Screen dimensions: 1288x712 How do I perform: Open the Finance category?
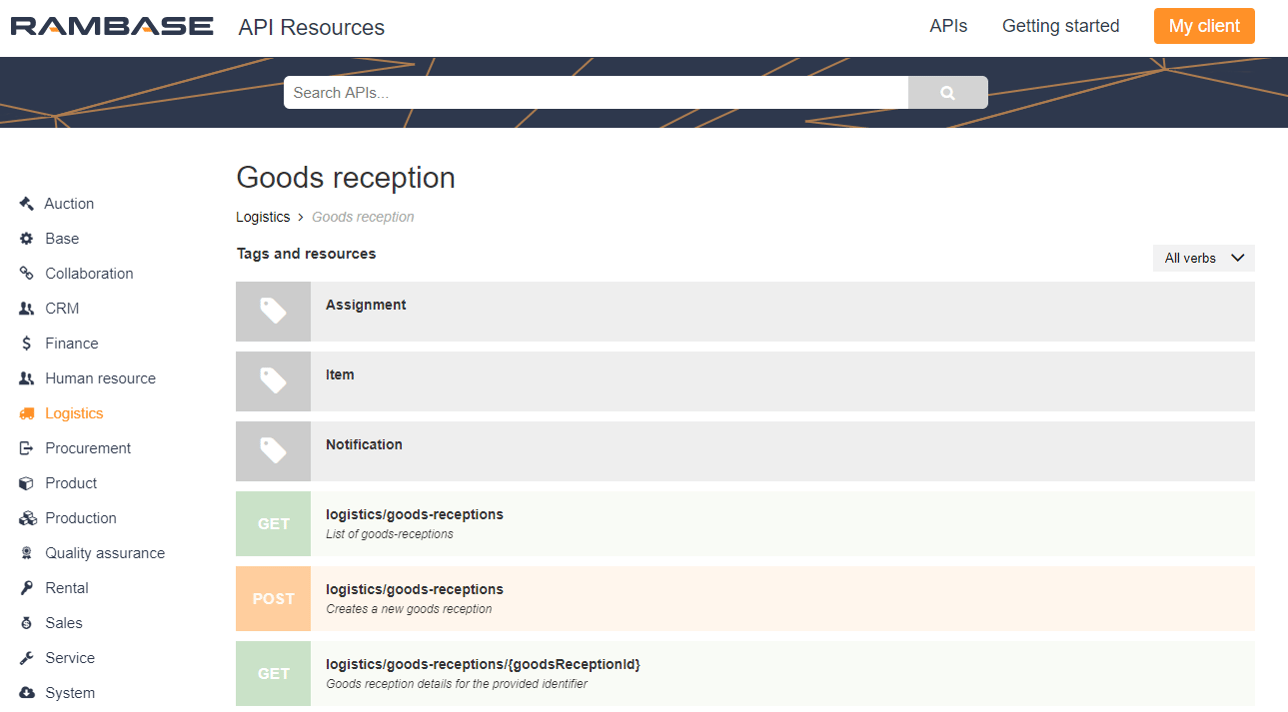[x=72, y=343]
